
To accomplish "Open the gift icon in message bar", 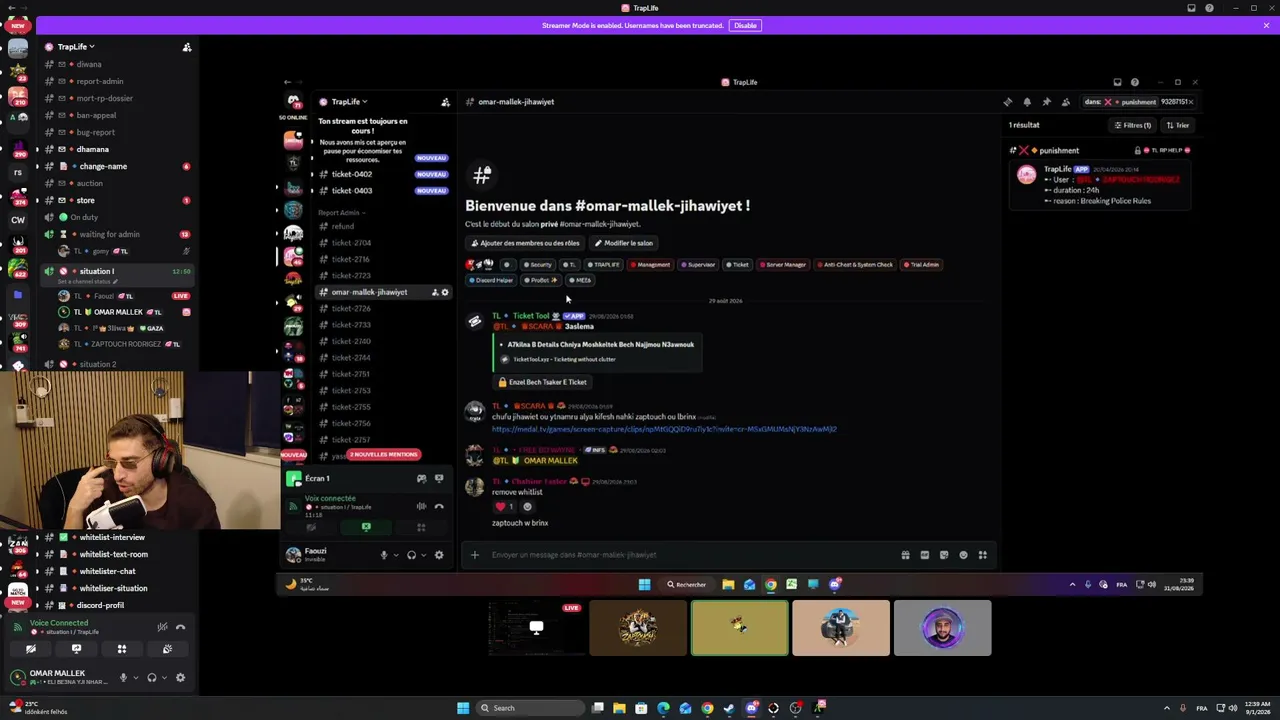I will tap(905, 555).
